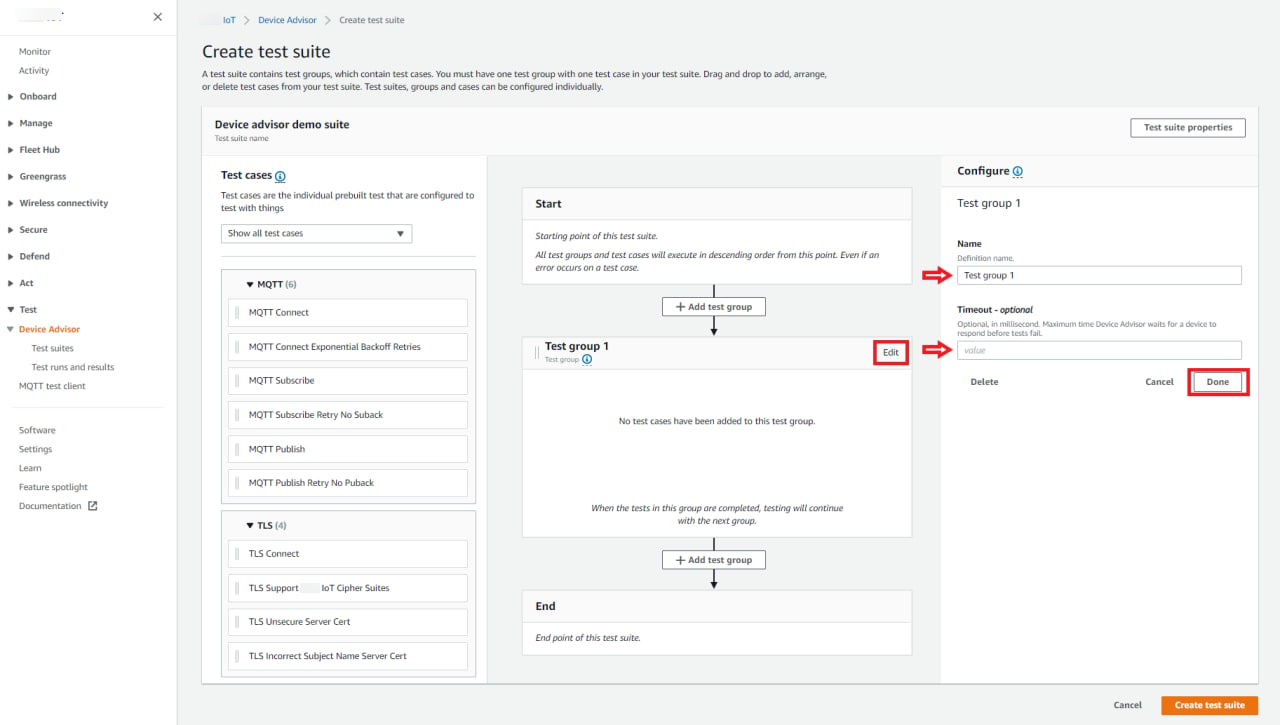Click the Test group 1 drag handle
The image size is (1280, 725).
coord(537,352)
